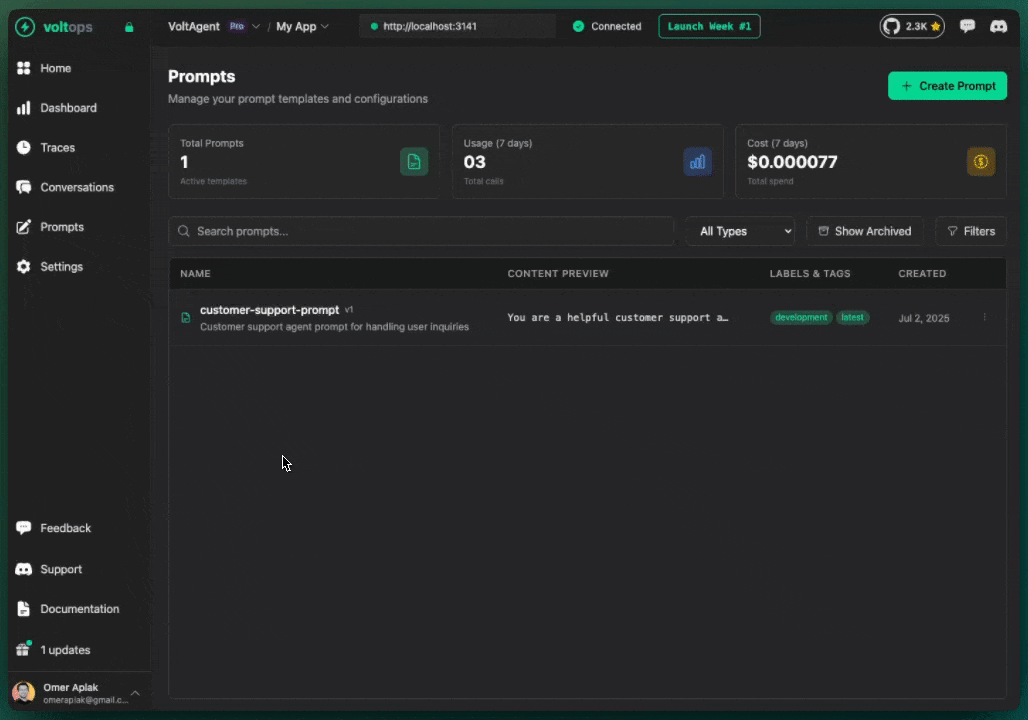This screenshot has height=720, width=1028.
Task: Click the Traces clock icon
Action: tap(24, 148)
